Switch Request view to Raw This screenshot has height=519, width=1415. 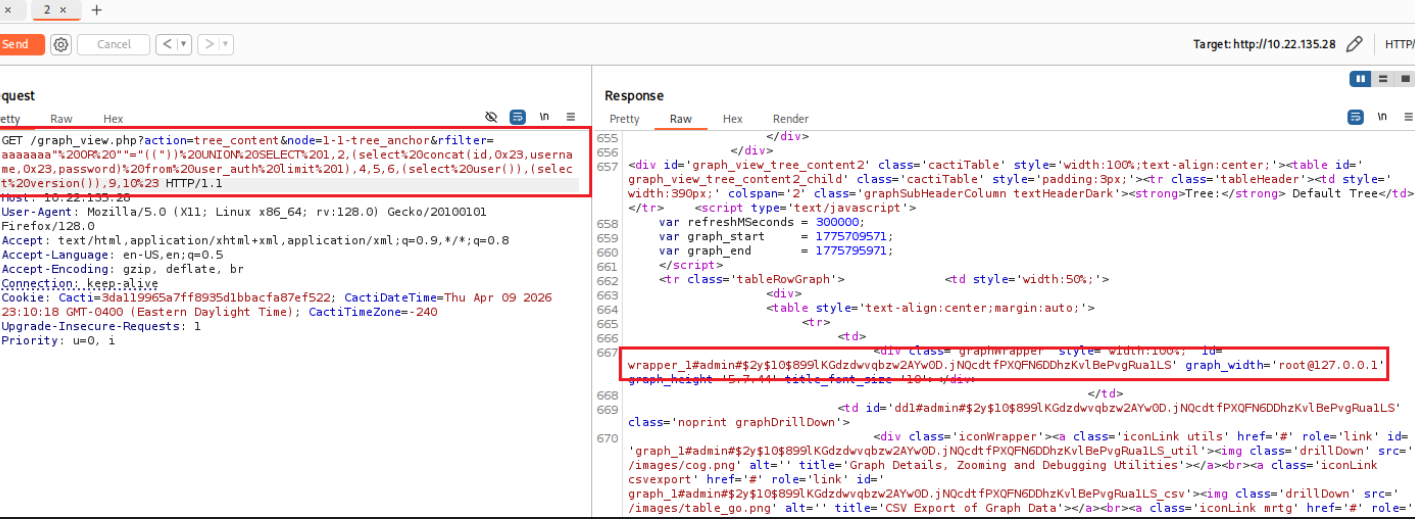pyautogui.click(x=61, y=119)
